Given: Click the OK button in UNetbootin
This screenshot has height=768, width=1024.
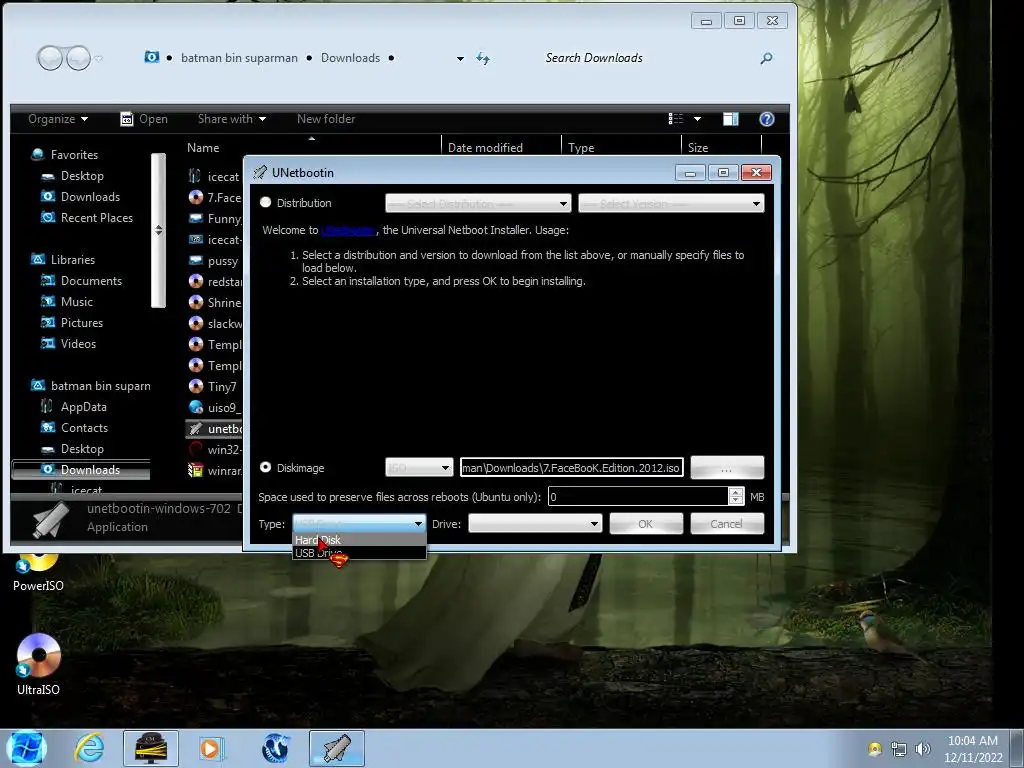Looking at the screenshot, I should point(646,524).
